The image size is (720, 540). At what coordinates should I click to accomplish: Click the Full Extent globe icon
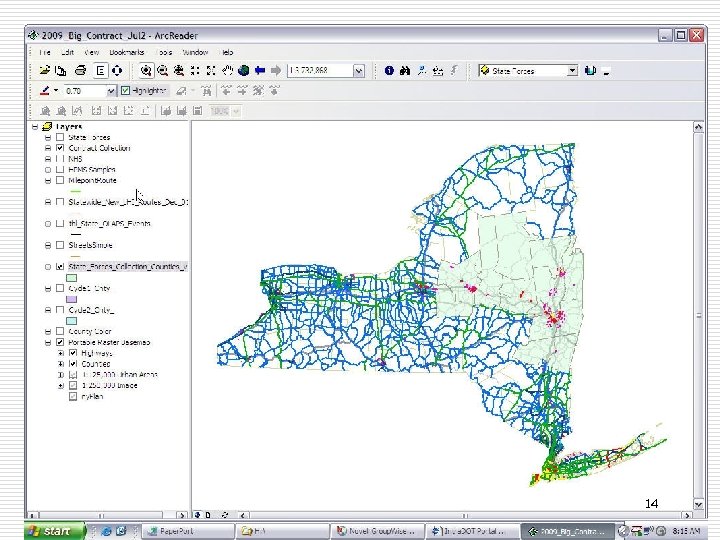(x=244, y=71)
